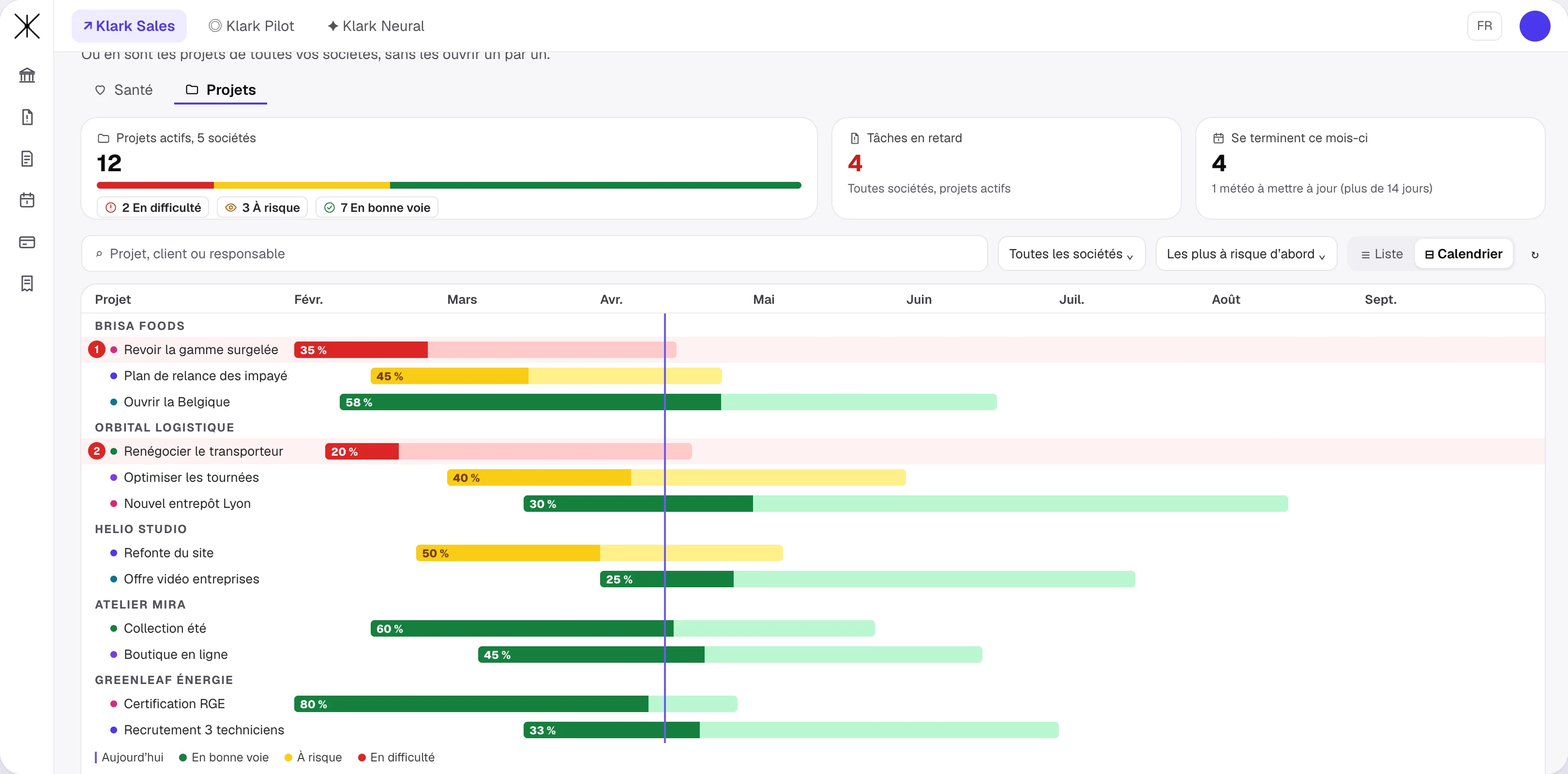Click the Klark logo icon
This screenshot has height=774, width=1568.
pyautogui.click(x=27, y=26)
